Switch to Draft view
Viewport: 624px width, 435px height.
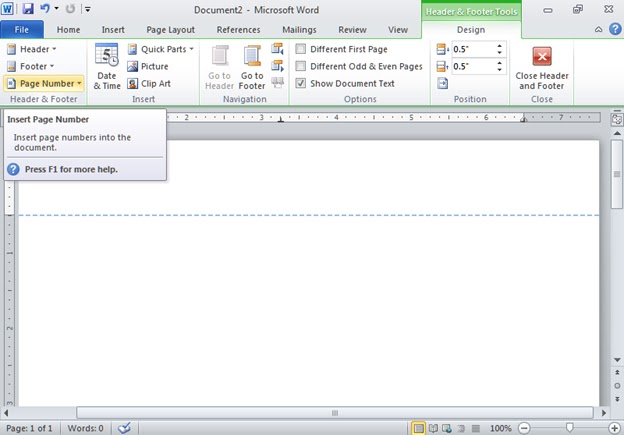click(x=476, y=428)
